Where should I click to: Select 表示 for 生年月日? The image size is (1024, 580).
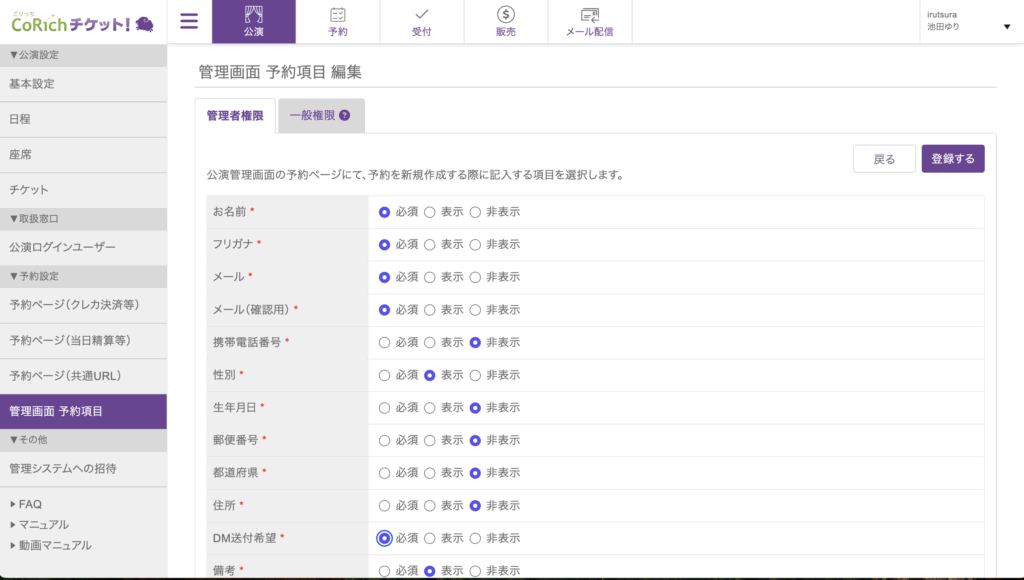(430, 408)
